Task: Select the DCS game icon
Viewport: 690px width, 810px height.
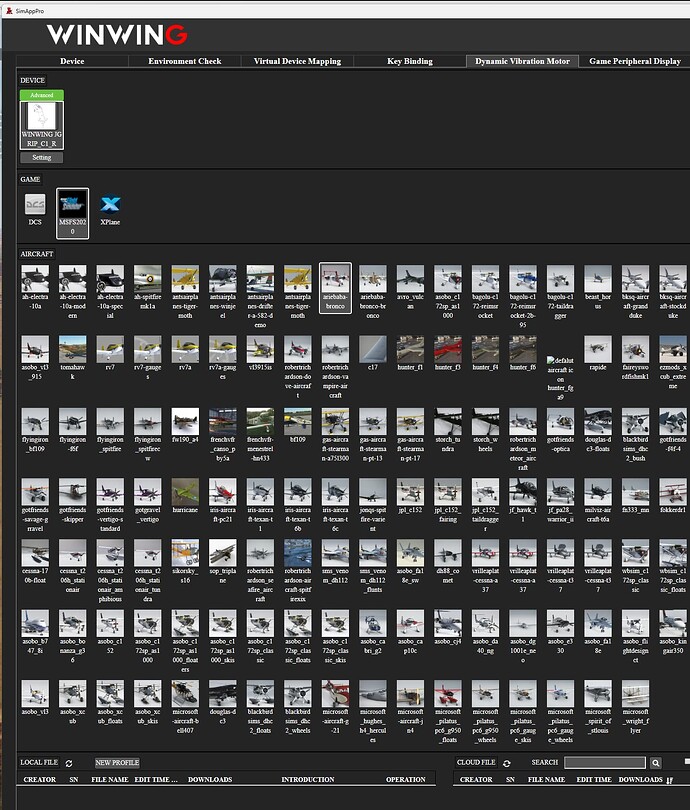Action: tap(35, 205)
